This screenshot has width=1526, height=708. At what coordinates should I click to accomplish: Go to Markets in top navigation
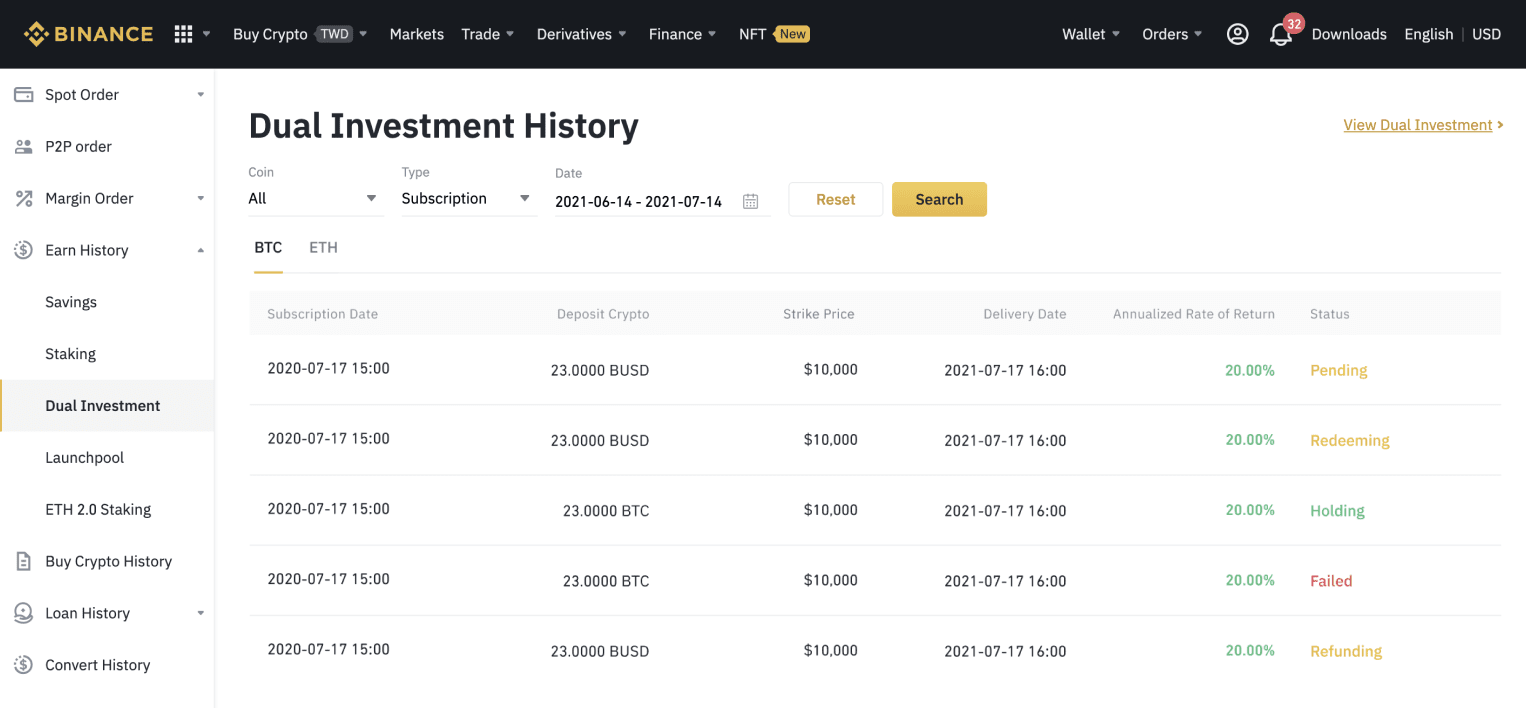[417, 34]
